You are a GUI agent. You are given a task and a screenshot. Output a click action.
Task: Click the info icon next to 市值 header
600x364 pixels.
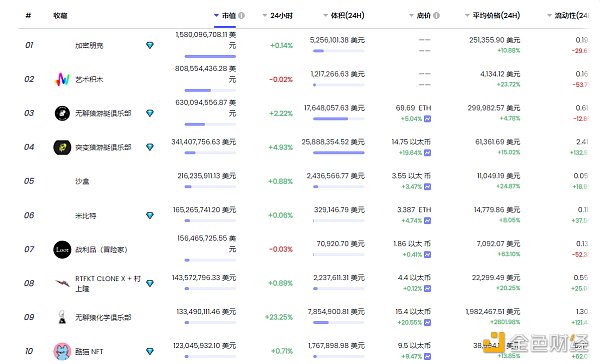241,15
